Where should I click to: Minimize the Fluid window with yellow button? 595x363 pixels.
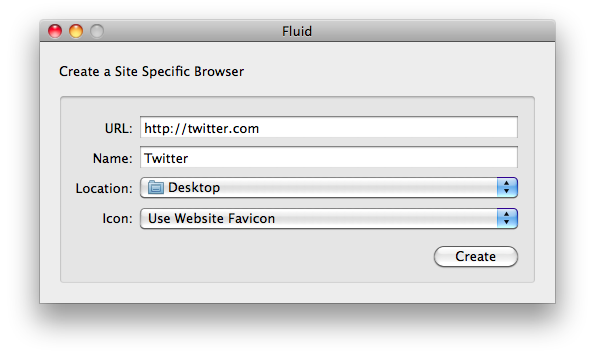76,31
